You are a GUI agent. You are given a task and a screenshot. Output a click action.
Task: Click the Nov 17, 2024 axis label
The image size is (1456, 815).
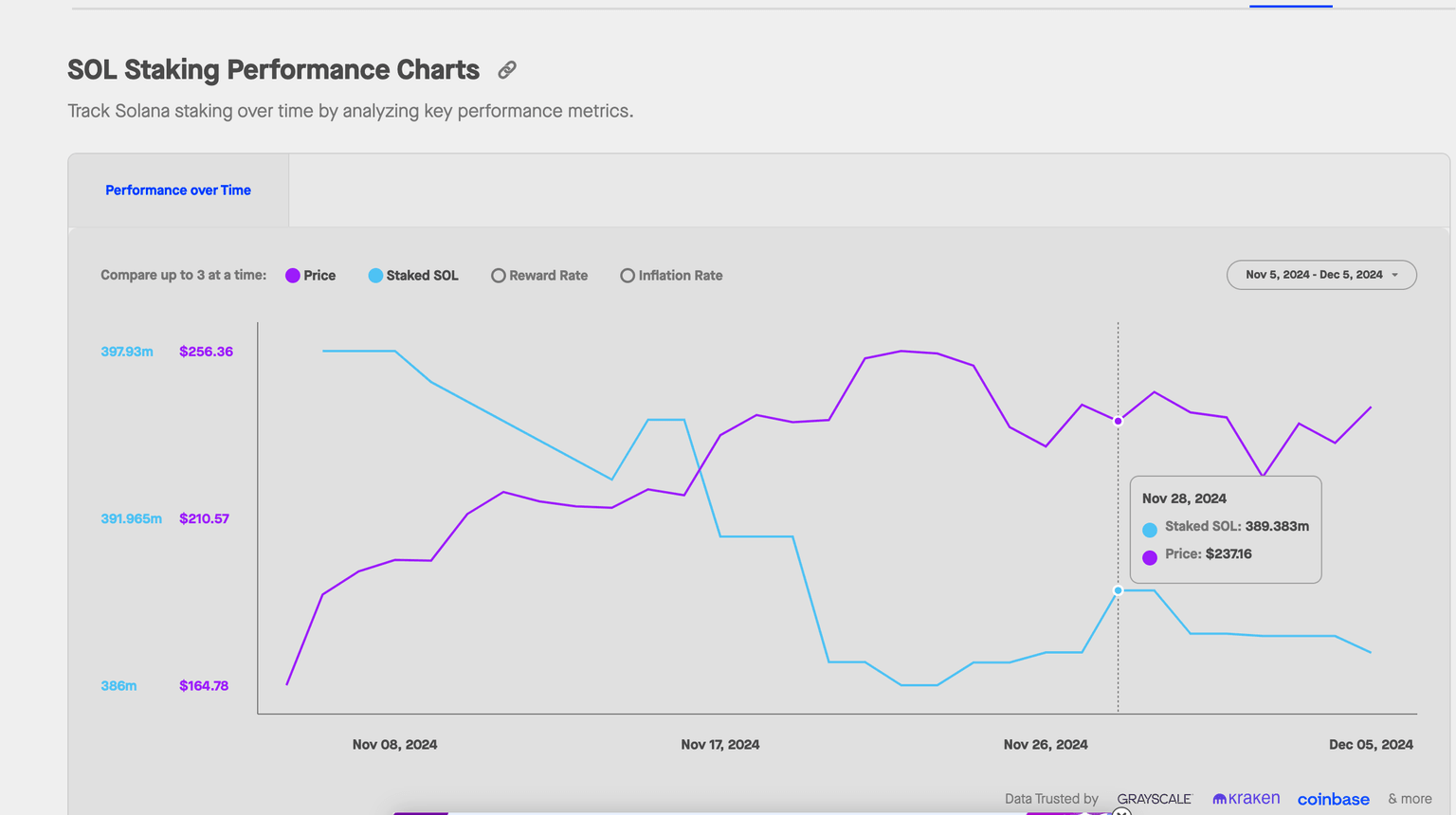pyautogui.click(x=719, y=745)
